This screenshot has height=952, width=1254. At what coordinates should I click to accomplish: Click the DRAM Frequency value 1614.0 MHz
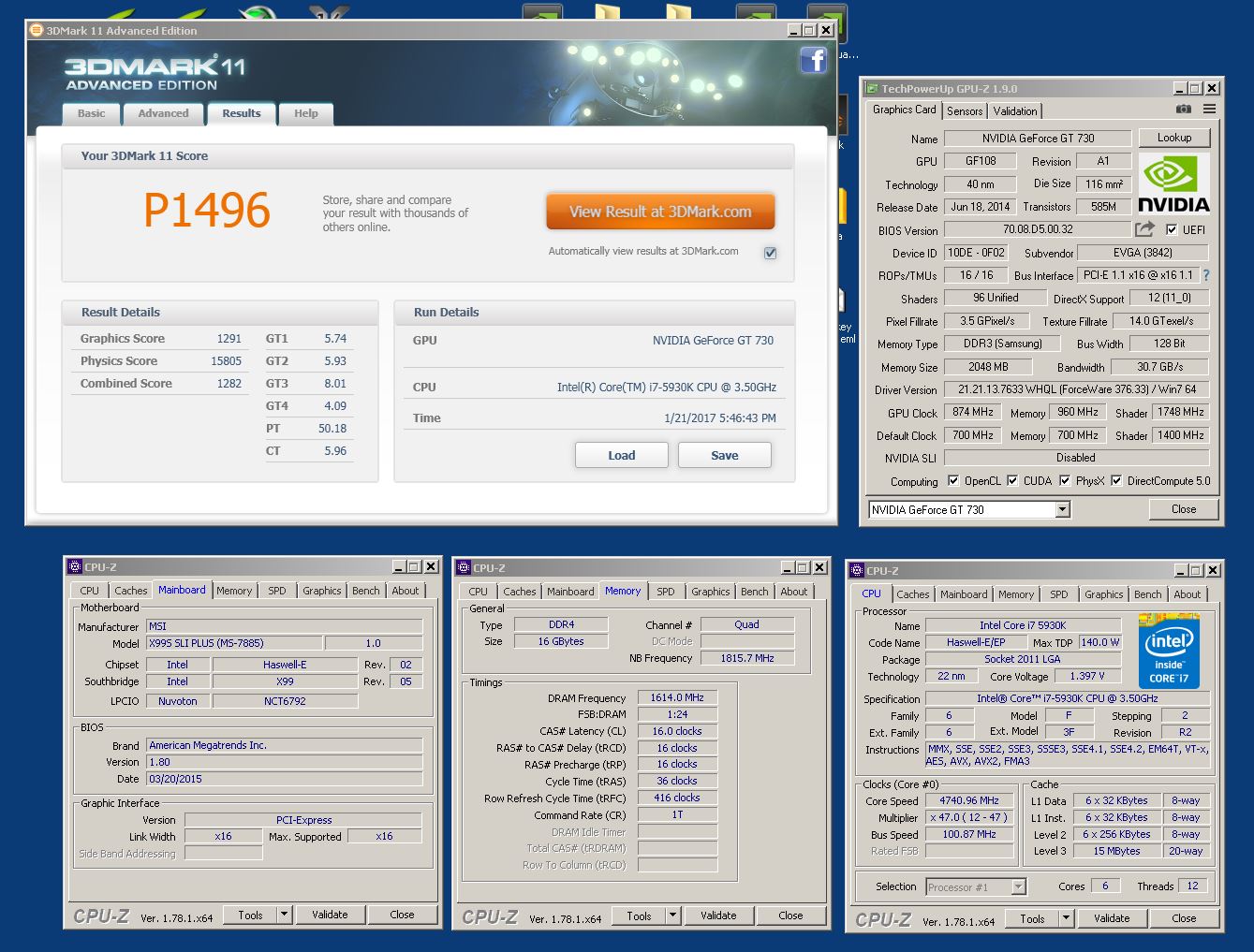677,697
